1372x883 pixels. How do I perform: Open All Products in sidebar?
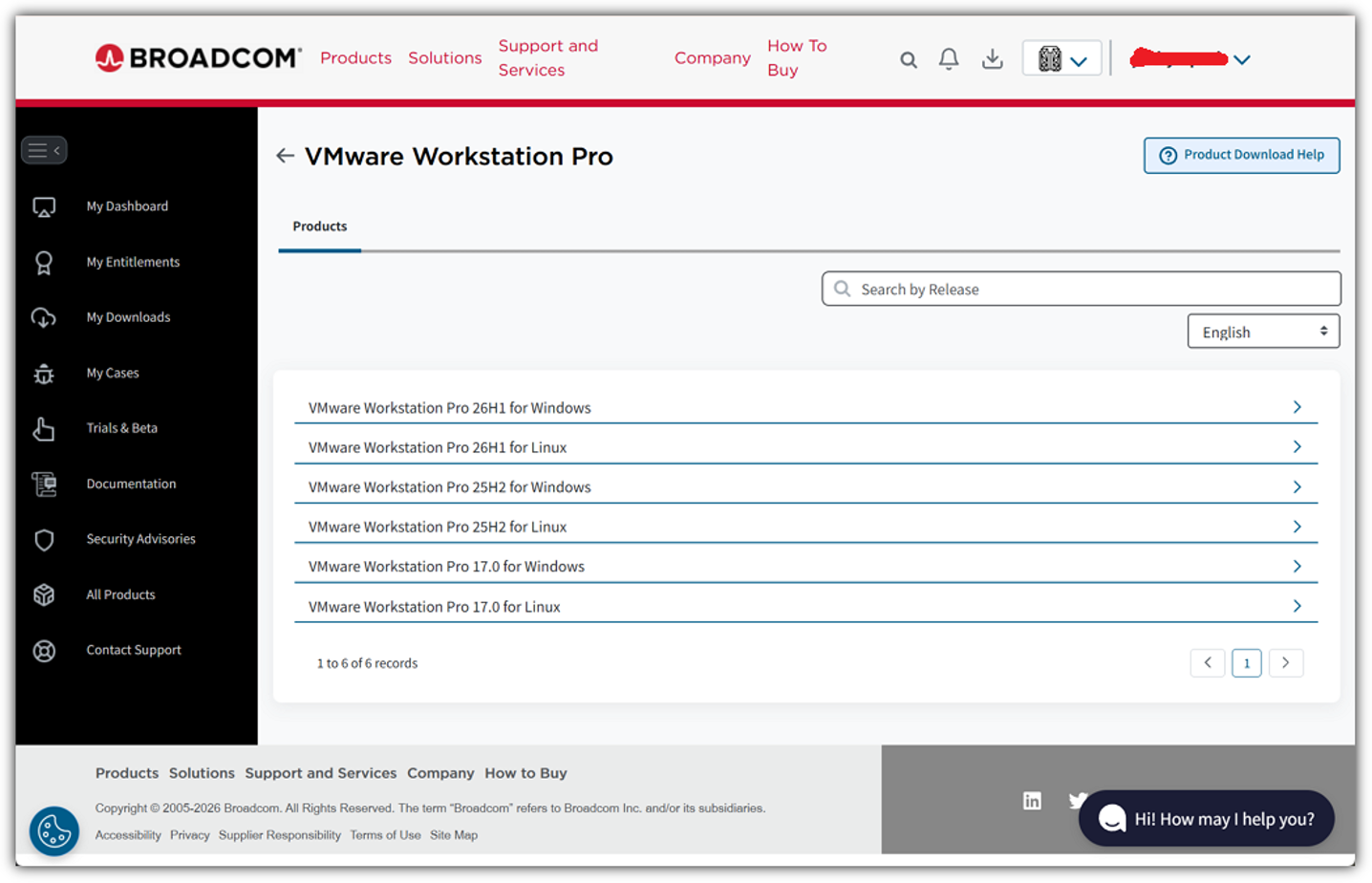120,594
